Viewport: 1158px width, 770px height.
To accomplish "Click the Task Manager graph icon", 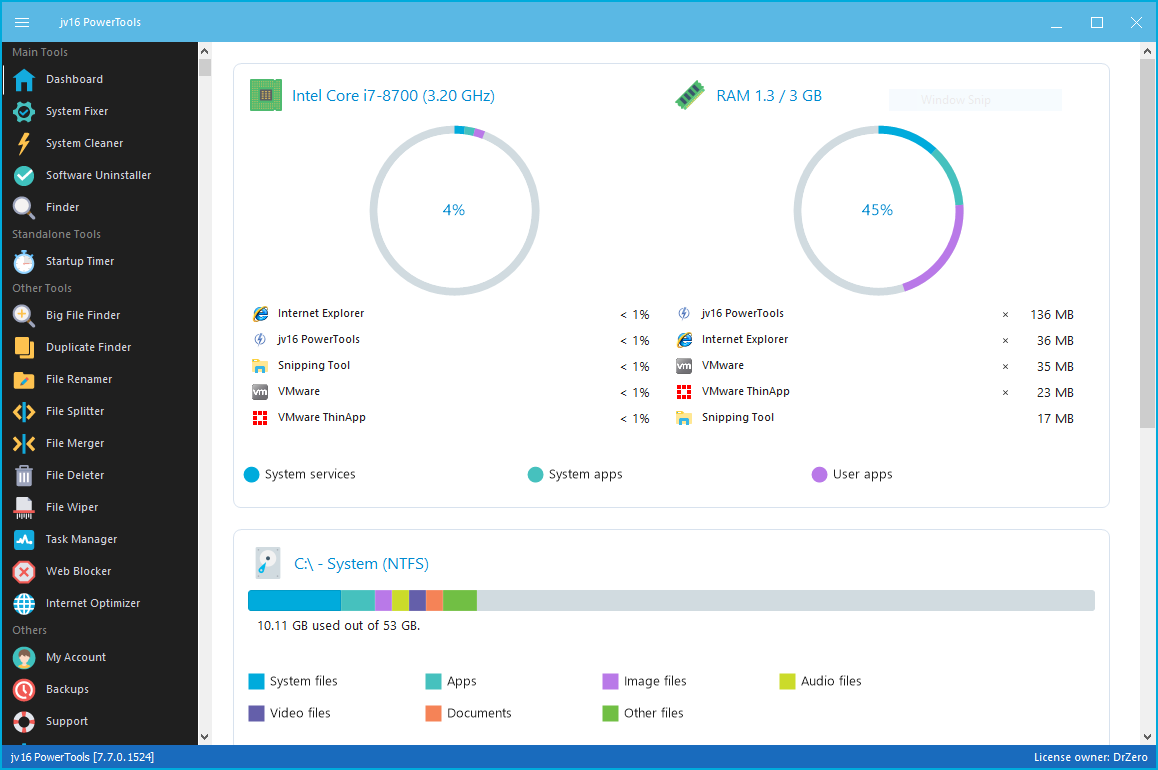I will pos(24,540).
